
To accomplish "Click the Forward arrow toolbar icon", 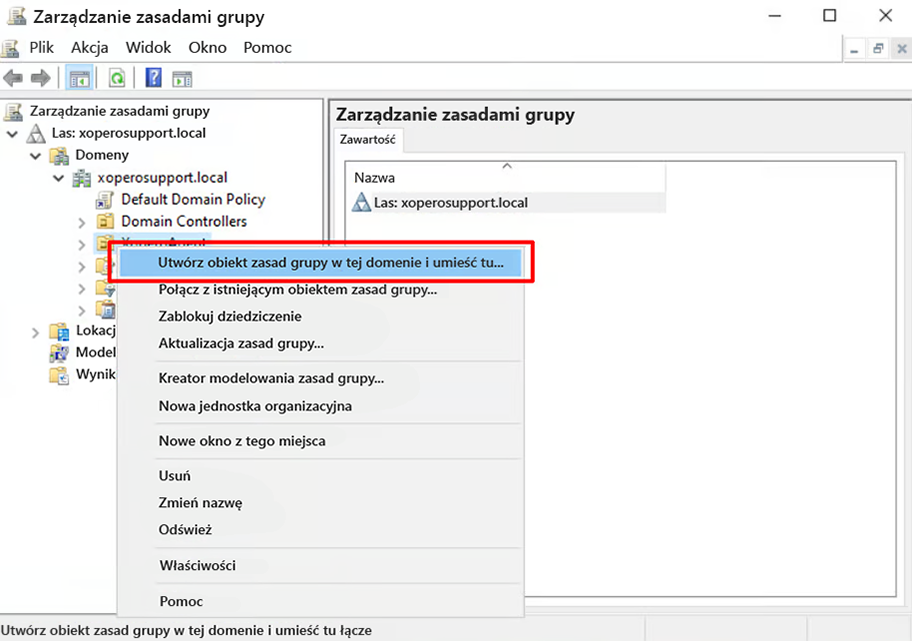I will tap(40, 78).
